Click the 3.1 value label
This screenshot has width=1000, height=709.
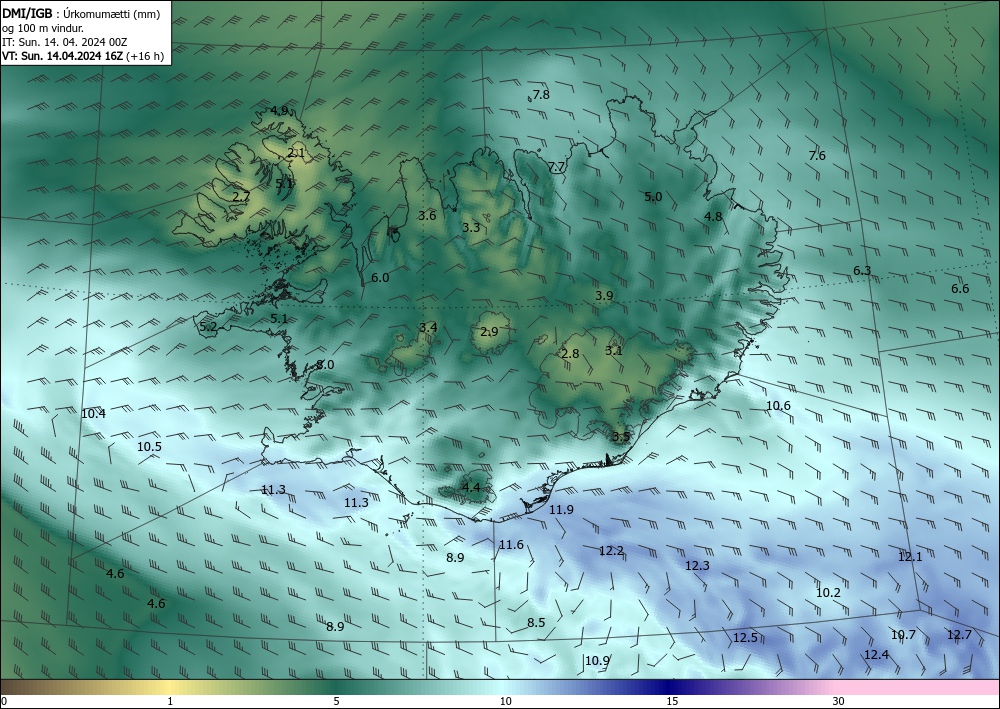(x=614, y=350)
